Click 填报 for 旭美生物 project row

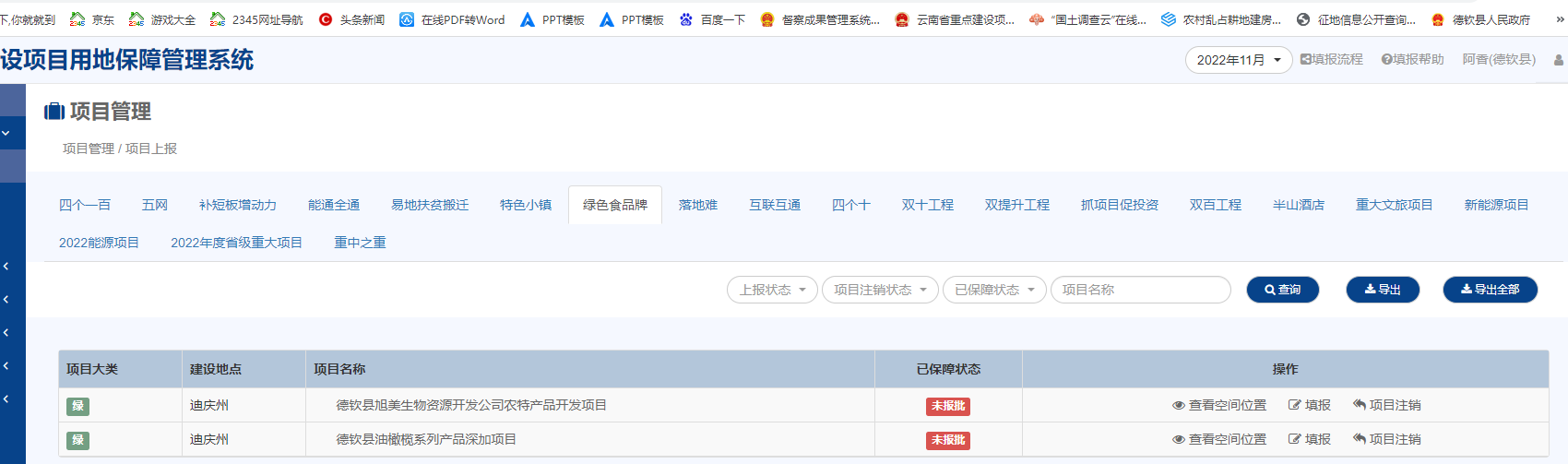[x=1310, y=405]
